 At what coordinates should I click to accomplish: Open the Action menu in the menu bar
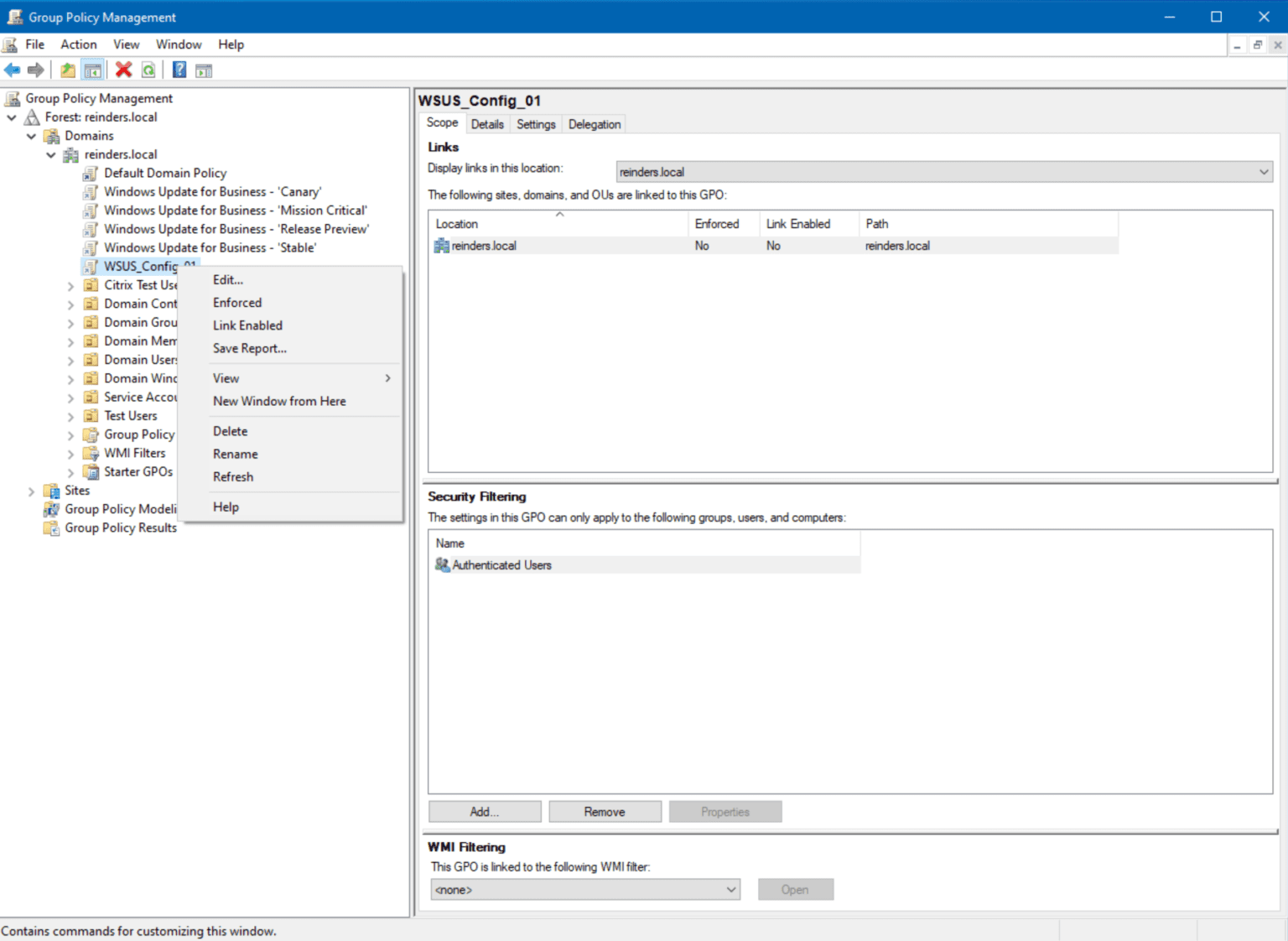pos(78,44)
